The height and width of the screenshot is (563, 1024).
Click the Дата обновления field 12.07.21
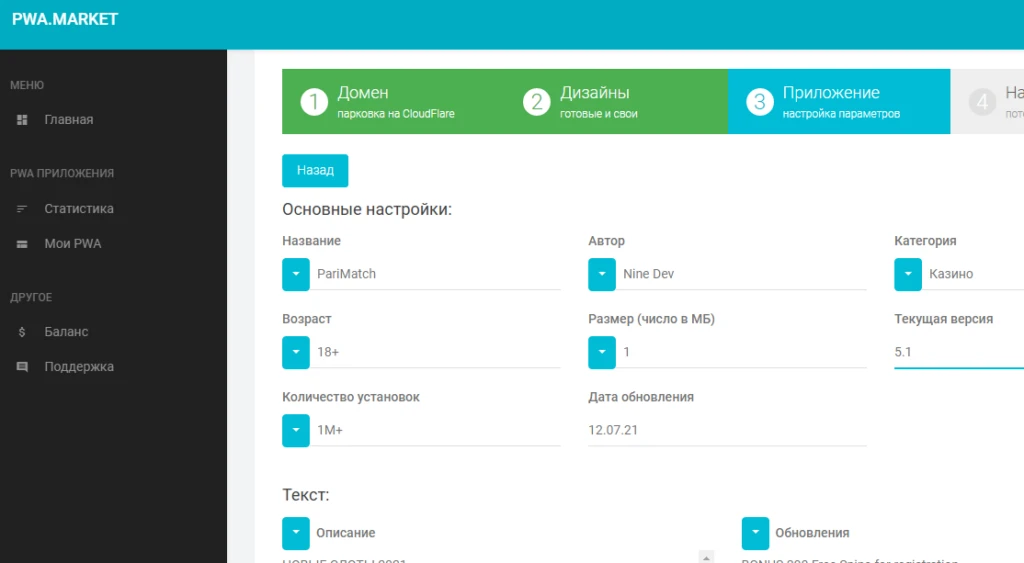(728, 431)
